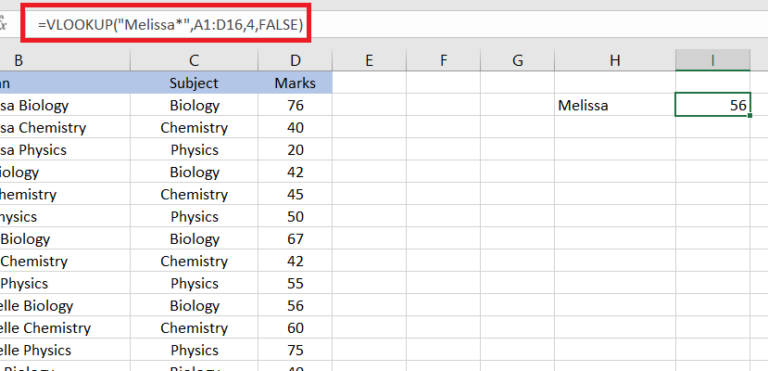Click the marks cell with value 40 beside Chemistry
Image resolution: width=768 pixels, height=371 pixels.
click(295, 127)
